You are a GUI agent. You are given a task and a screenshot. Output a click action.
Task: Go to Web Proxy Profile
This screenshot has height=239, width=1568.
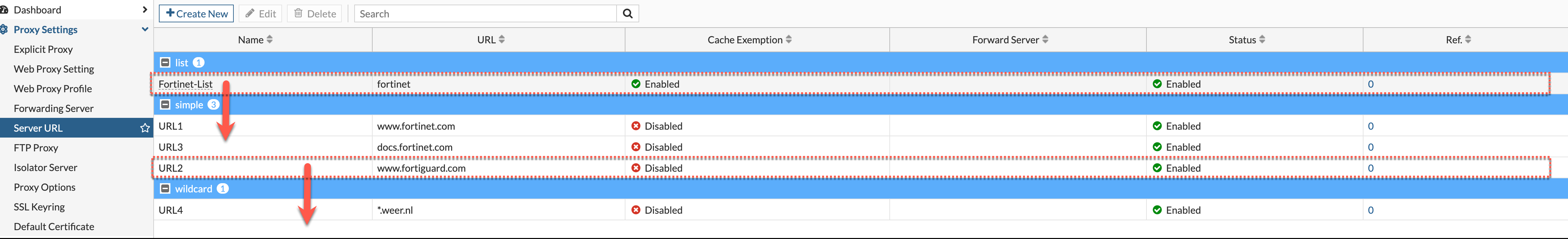(x=53, y=89)
